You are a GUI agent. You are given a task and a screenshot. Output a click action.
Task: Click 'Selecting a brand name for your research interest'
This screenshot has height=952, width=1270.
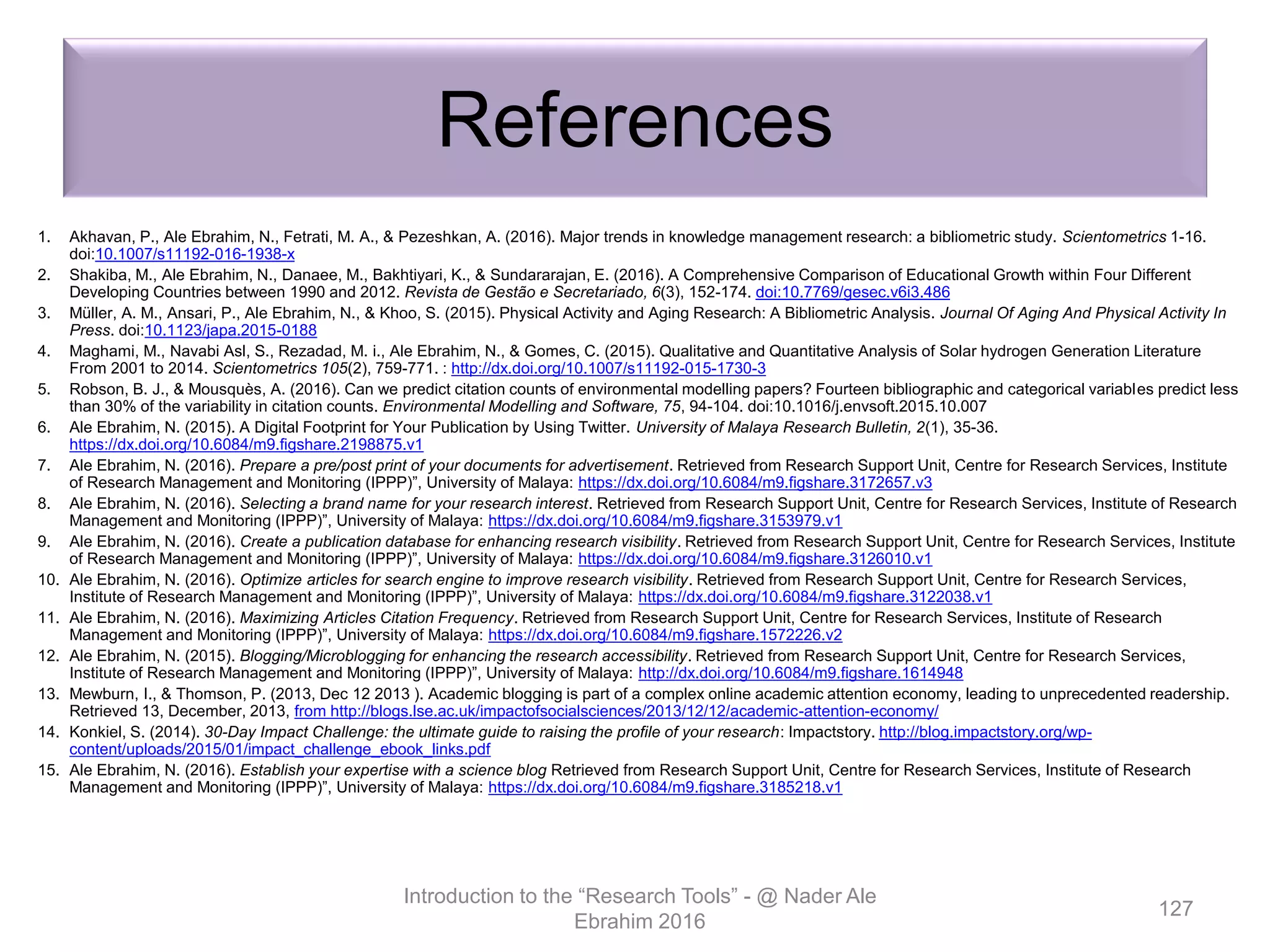click(x=414, y=503)
